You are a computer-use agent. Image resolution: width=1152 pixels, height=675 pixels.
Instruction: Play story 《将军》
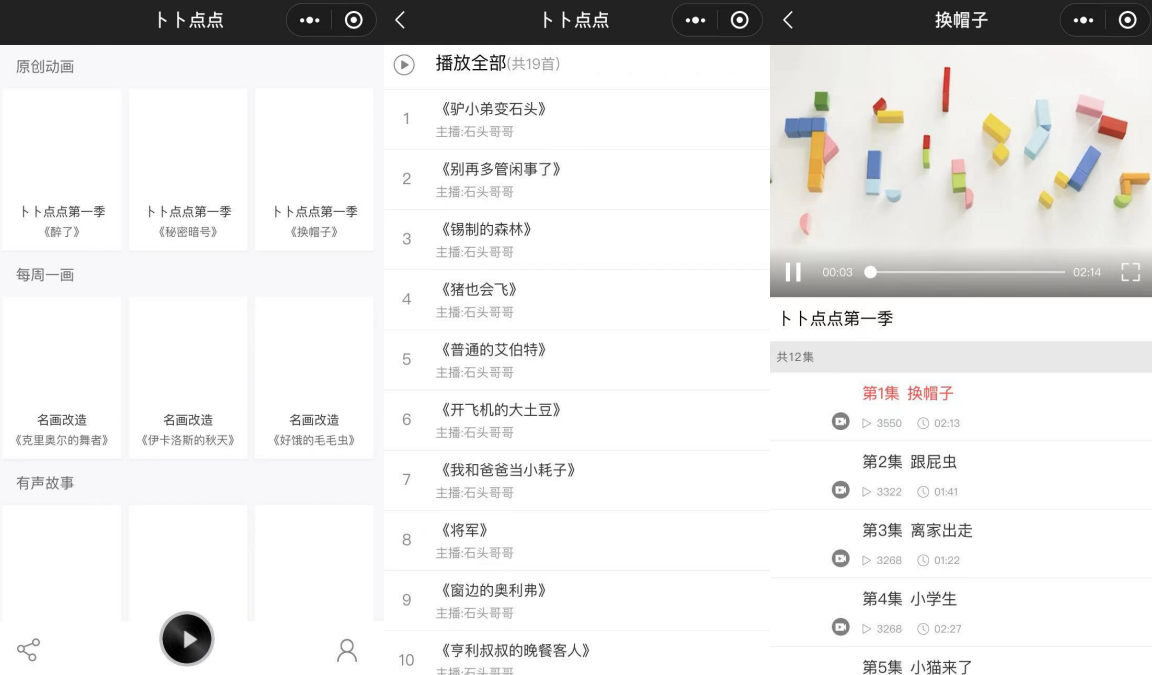coord(577,541)
